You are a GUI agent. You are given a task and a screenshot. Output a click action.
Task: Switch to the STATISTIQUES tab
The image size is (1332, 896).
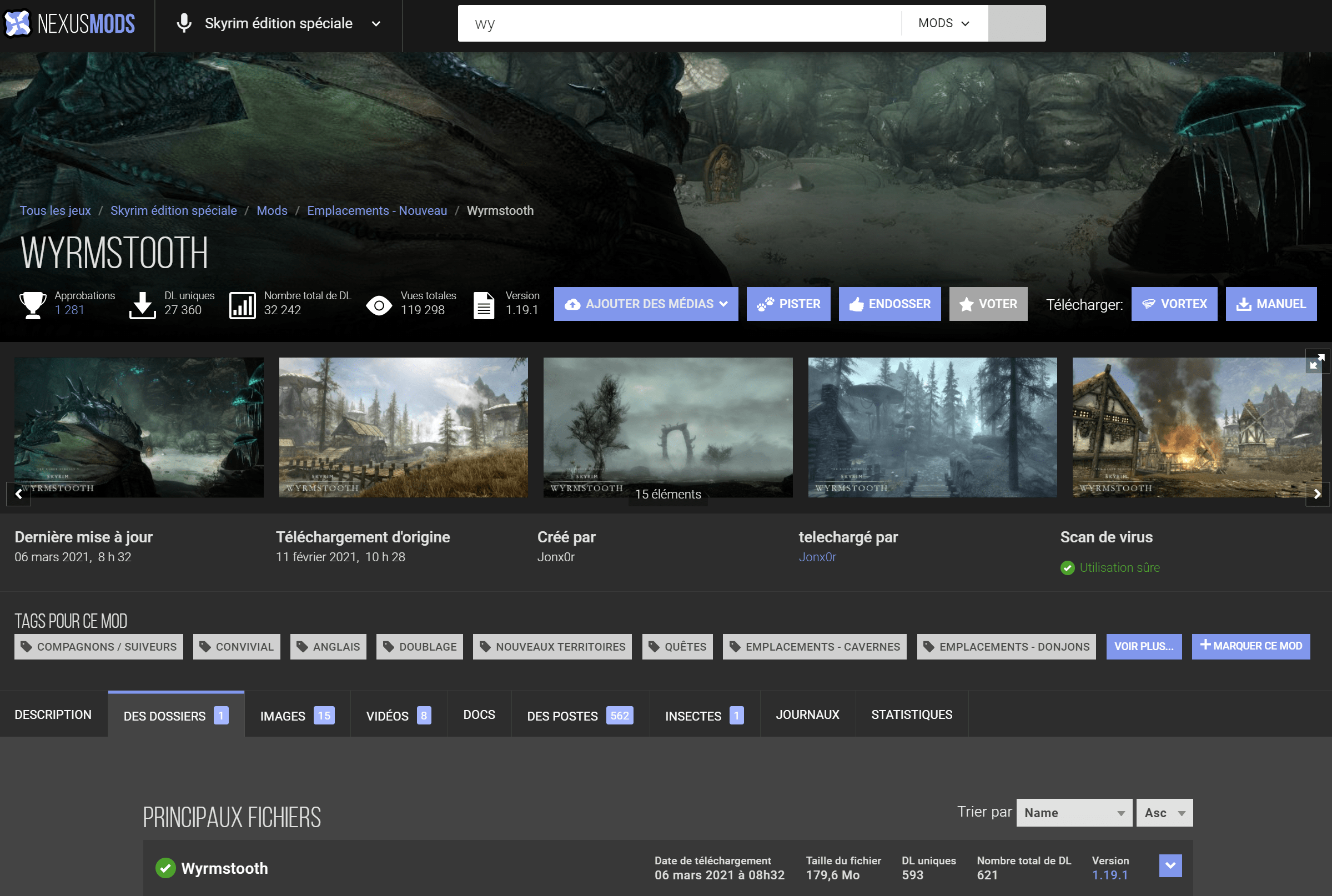coord(912,714)
